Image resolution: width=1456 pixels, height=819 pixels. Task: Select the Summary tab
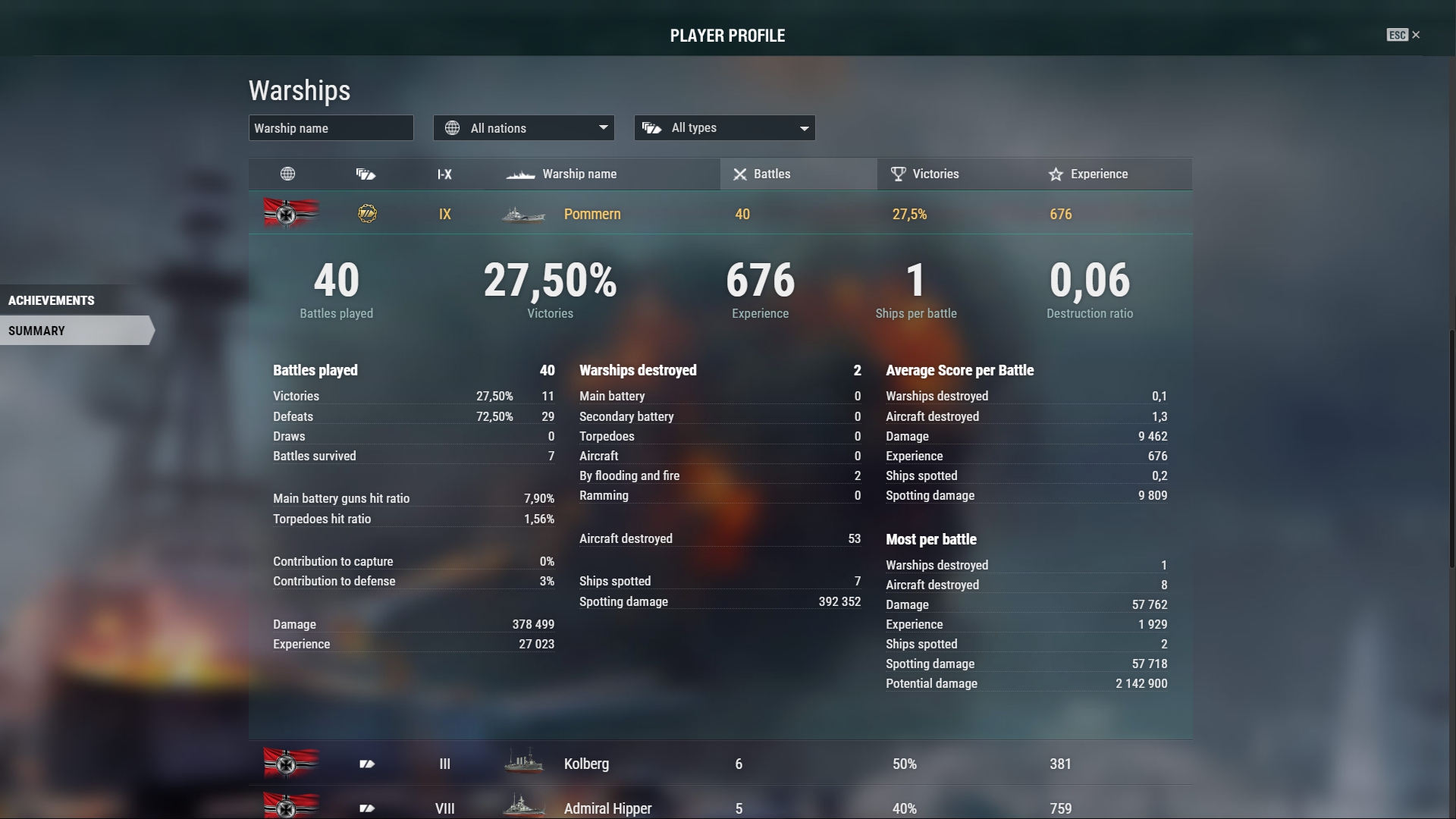[76, 331]
